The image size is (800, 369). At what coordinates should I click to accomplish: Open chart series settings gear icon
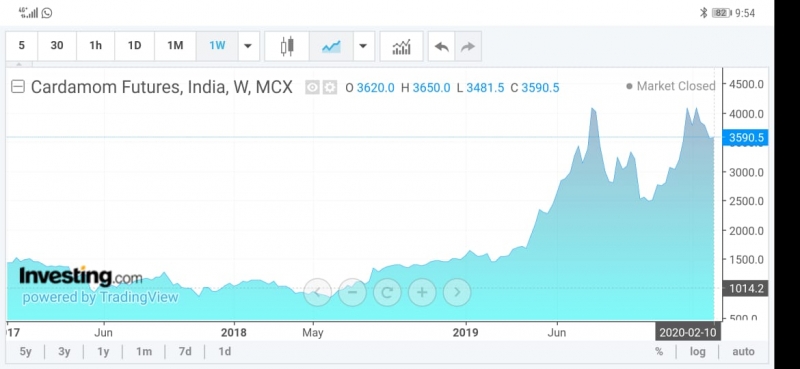point(330,88)
